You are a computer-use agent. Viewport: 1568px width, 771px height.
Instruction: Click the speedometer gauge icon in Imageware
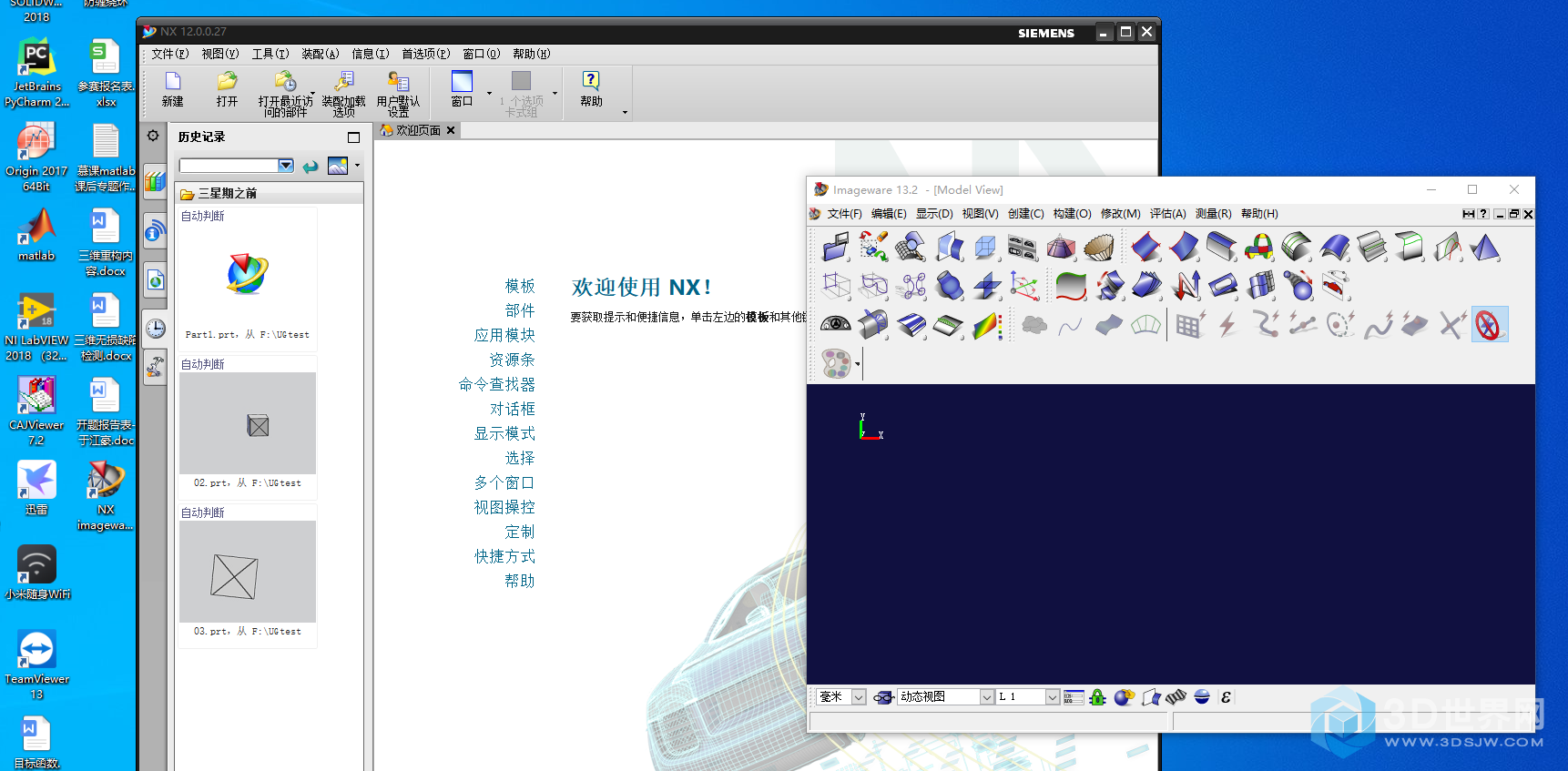pyautogui.click(x=835, y=325)
